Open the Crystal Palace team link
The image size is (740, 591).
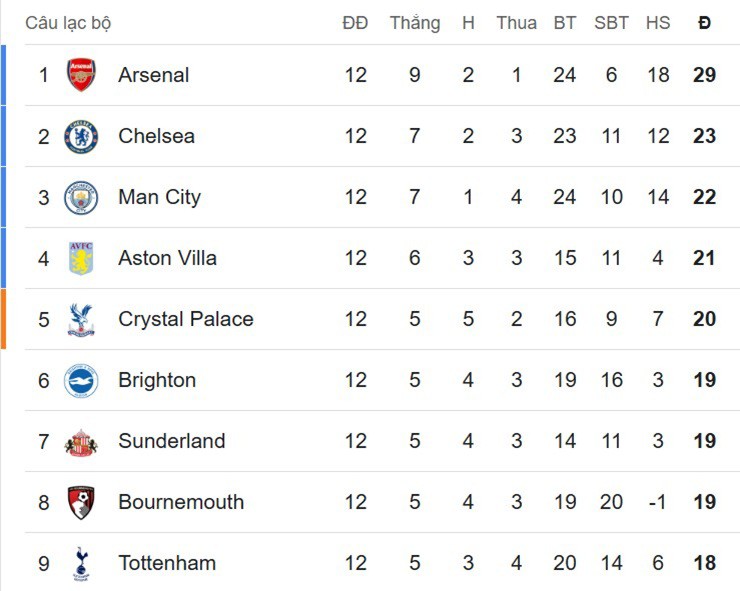point(185,319)
